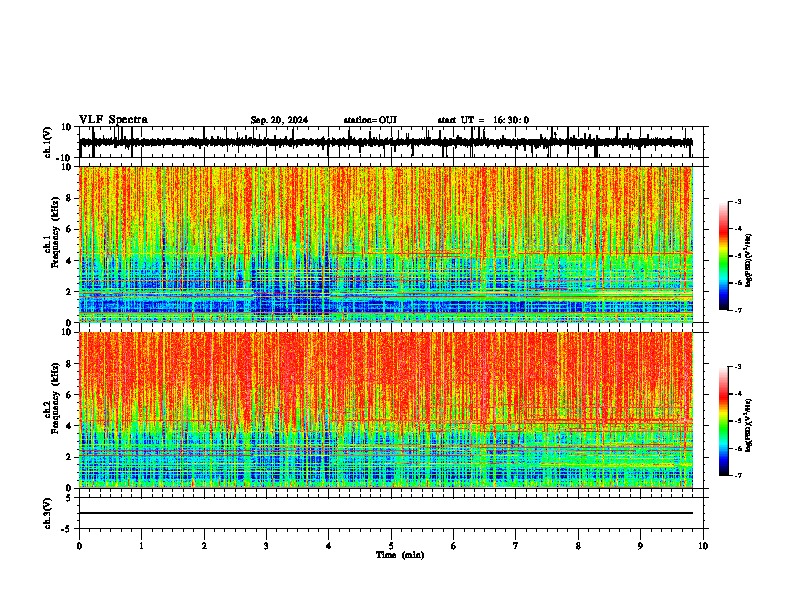Click the time-axis tick label '5'
Viewport: 792px width, 612px height.
coord(391,546)
